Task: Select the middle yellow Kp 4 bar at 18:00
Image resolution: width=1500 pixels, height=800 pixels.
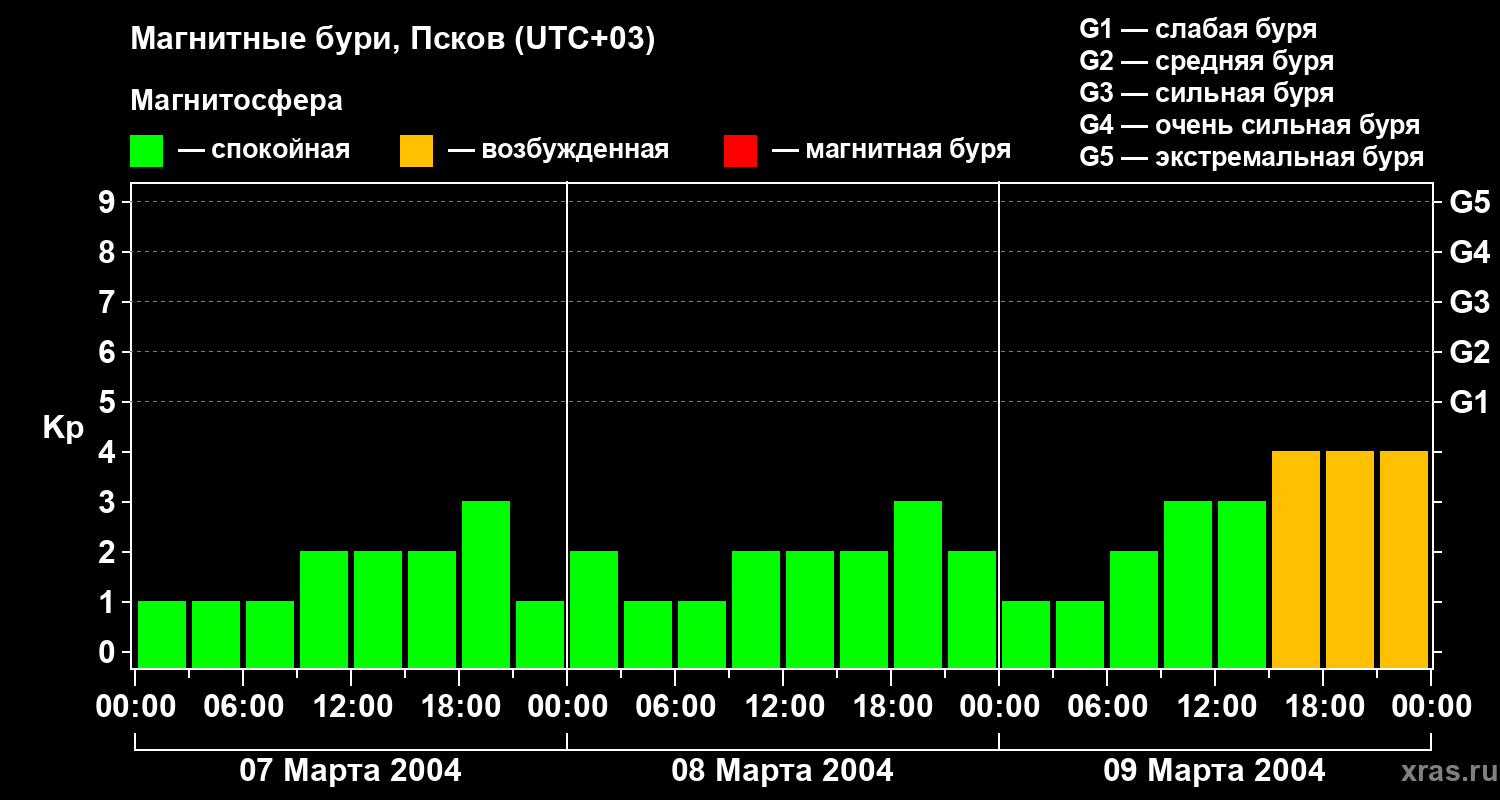Action: point(1350,559)
